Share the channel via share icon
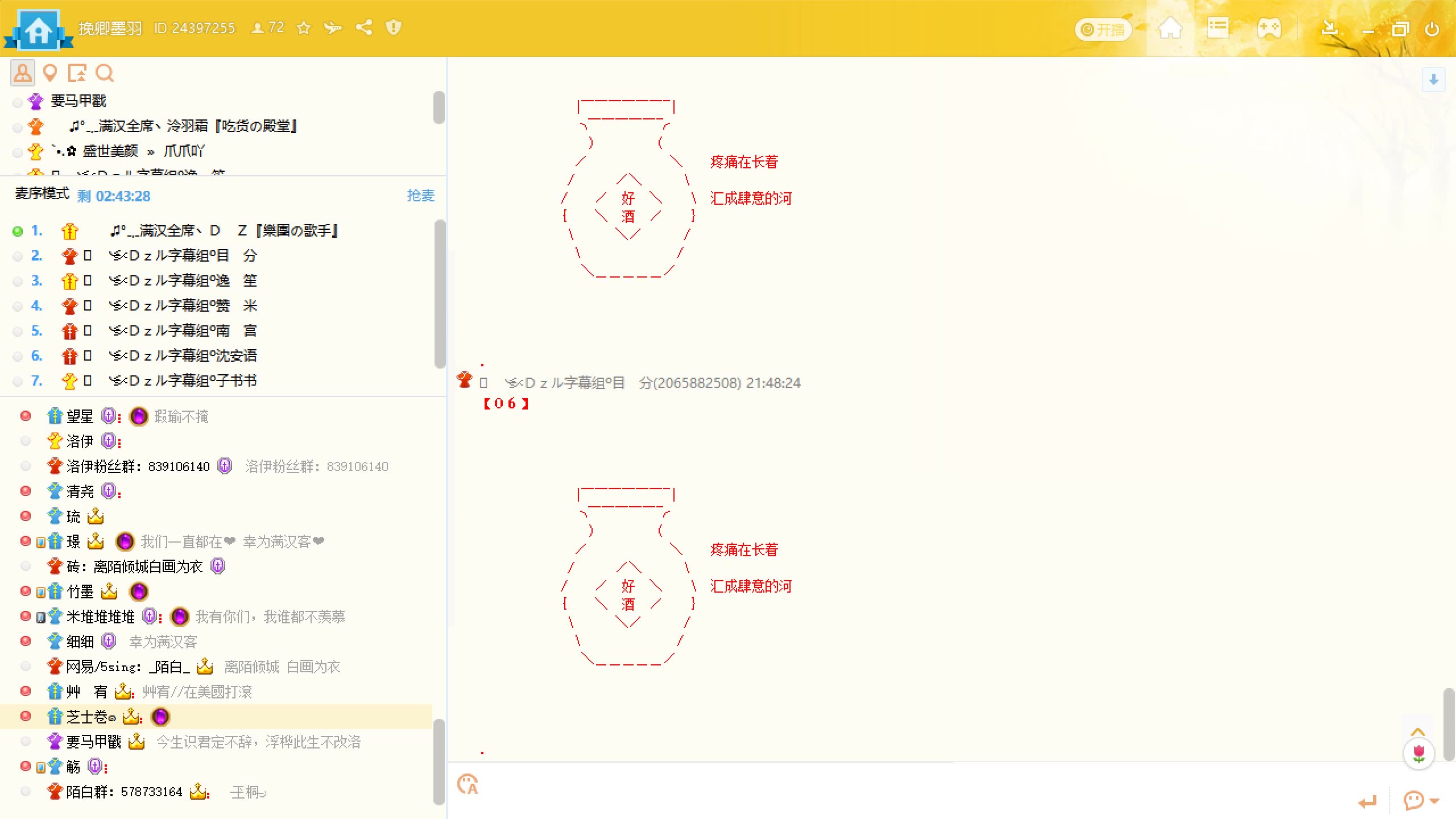Viewport: 1456px width, 819px height. 364,28
